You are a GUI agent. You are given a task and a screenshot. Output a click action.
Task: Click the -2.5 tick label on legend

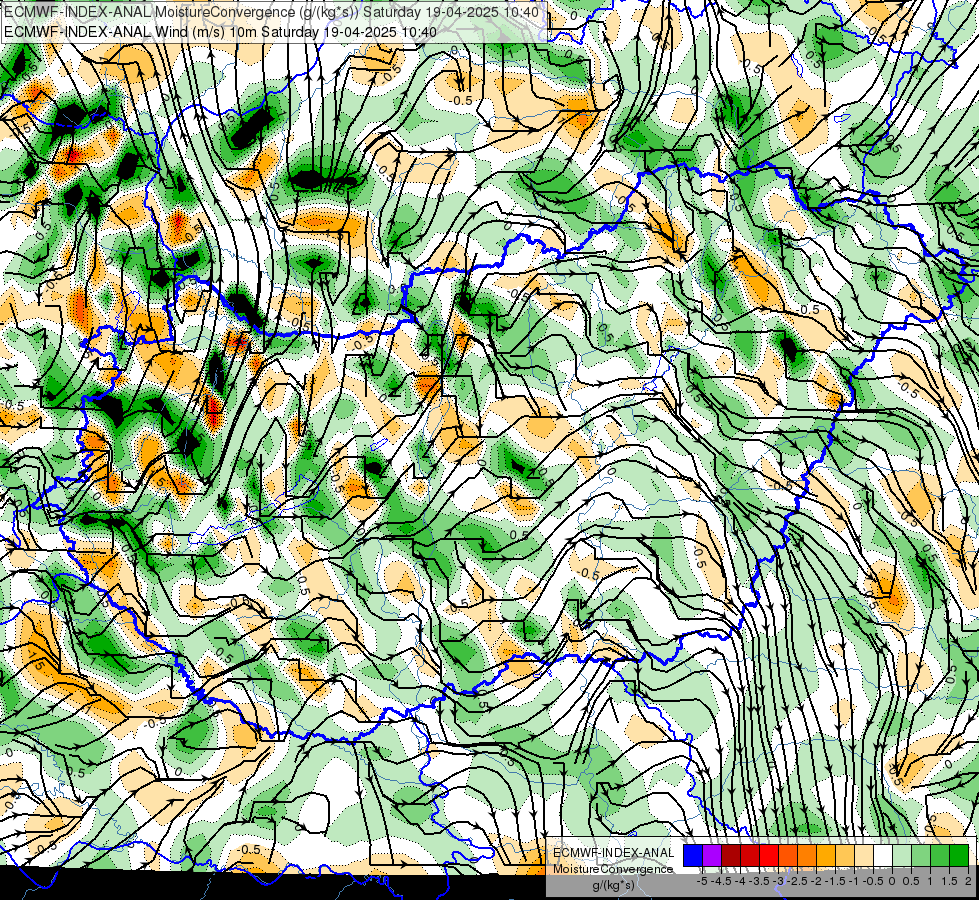point(797,881)
